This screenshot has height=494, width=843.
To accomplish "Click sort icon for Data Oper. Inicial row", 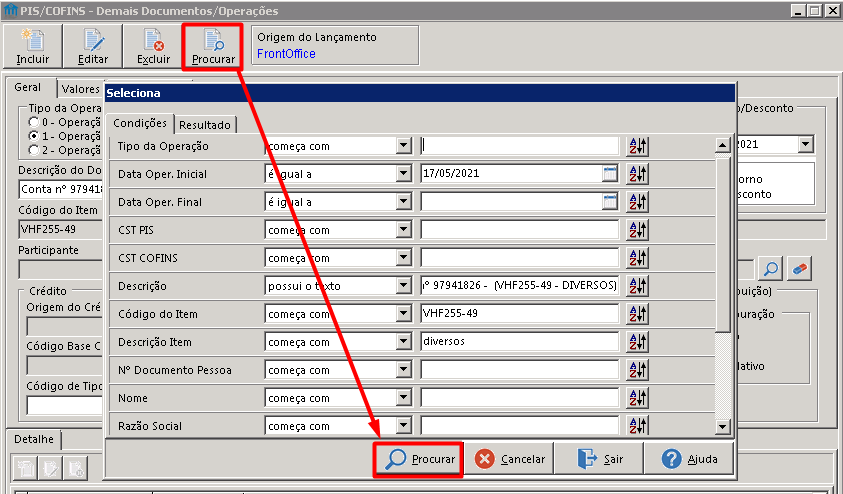I will 638,174.
